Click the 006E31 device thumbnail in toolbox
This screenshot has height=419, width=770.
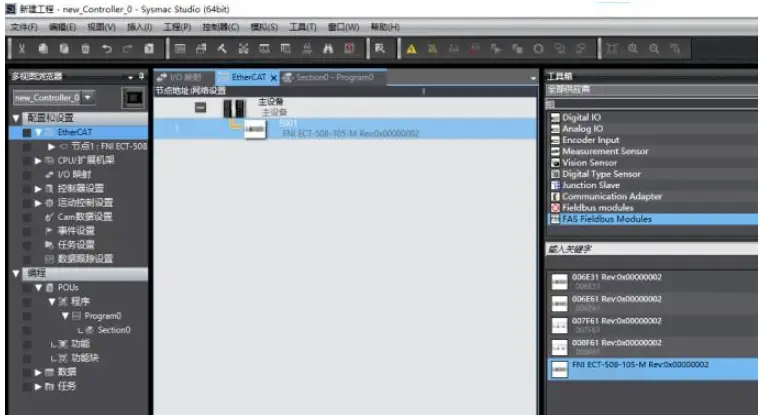[x=559, y=281]
